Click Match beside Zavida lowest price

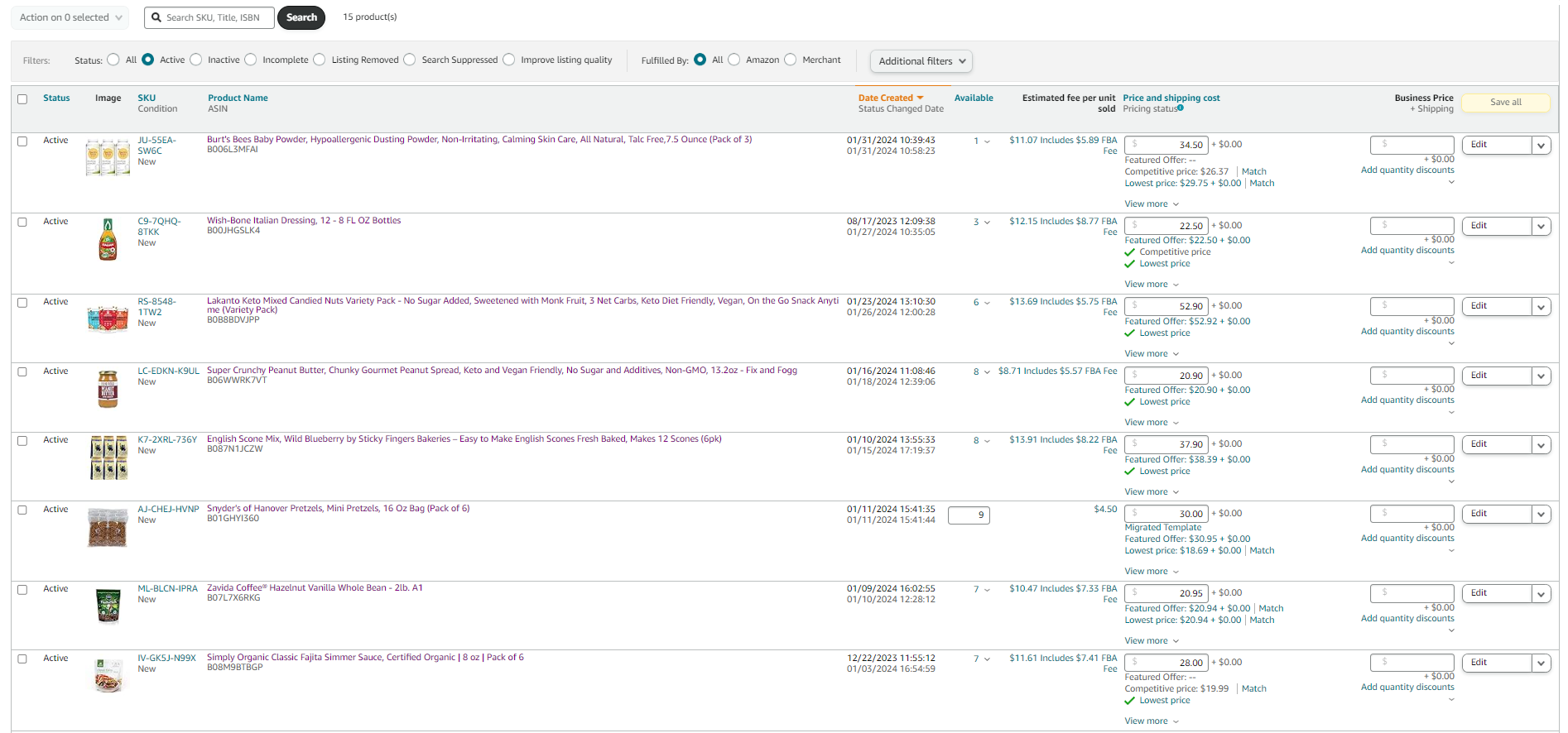tap(1262, 620)
